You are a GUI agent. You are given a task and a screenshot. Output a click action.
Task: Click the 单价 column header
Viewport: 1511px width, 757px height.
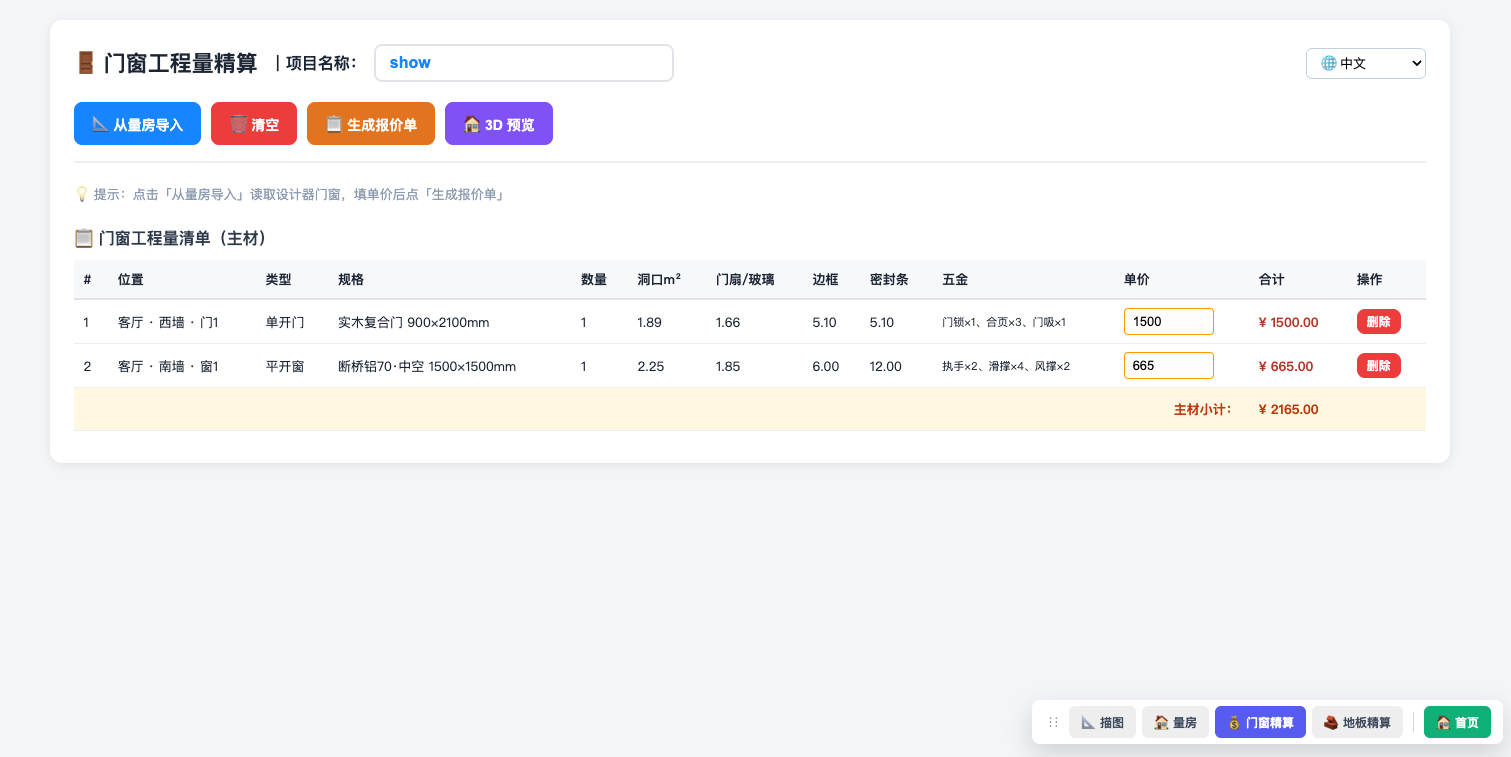pyautogui.click(x=1136, y=280)
